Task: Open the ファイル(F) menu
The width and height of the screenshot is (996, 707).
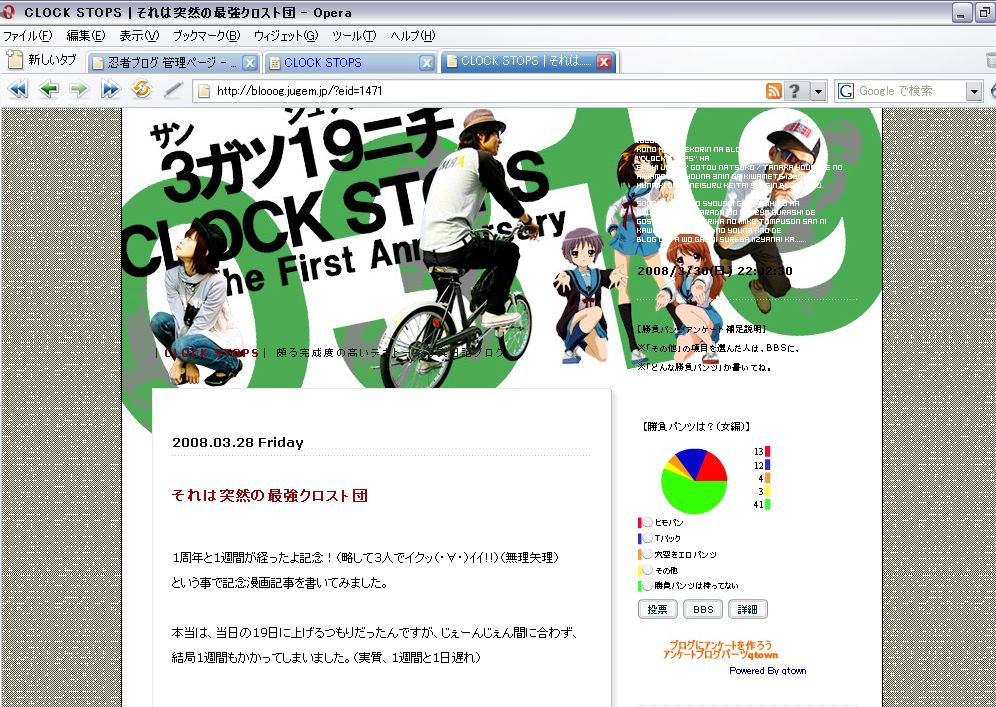Action: coord(27,36)
